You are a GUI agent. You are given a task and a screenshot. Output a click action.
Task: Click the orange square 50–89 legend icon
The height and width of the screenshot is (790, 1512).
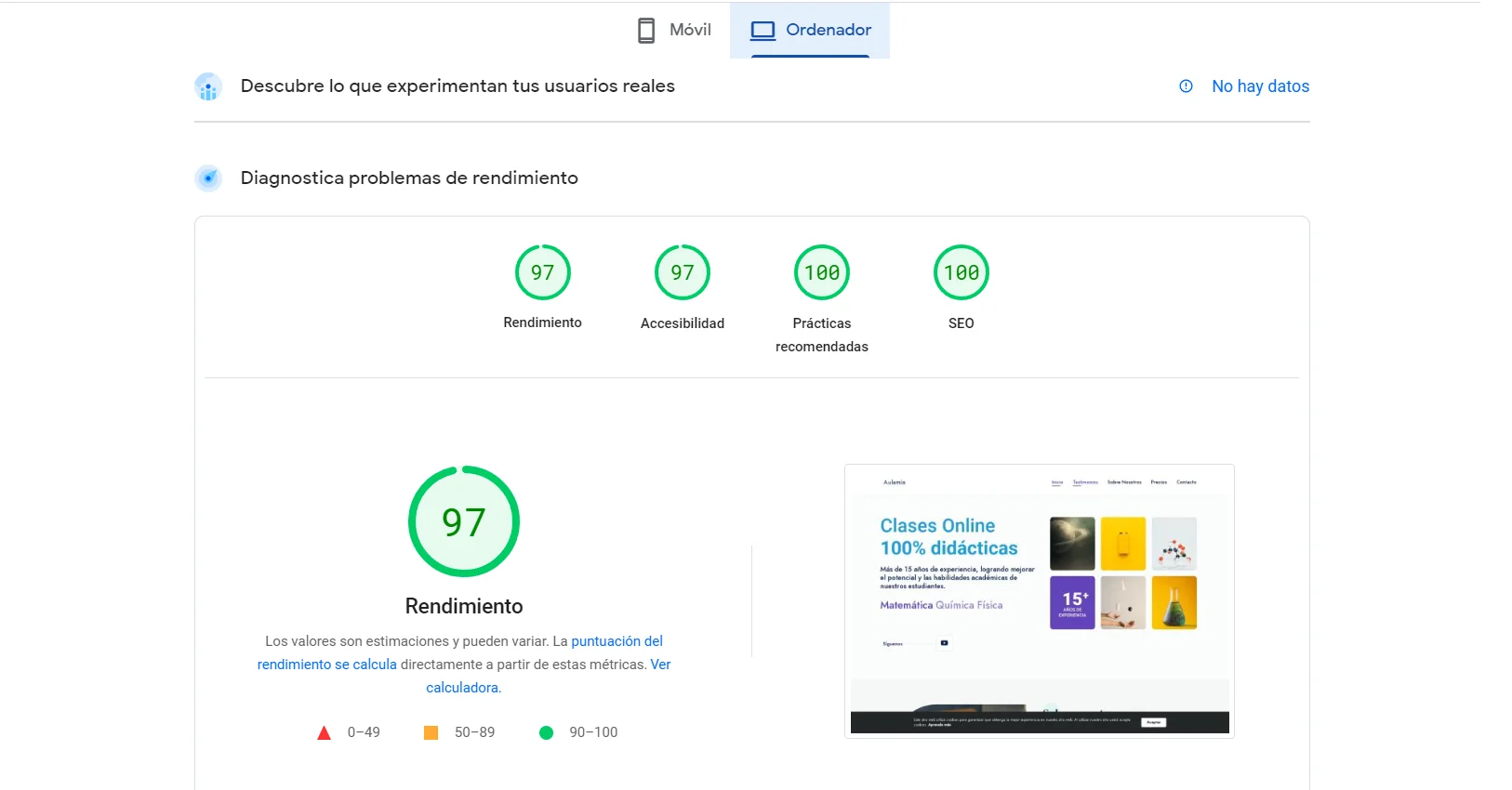pyautogui.click(x=431, y=732)
